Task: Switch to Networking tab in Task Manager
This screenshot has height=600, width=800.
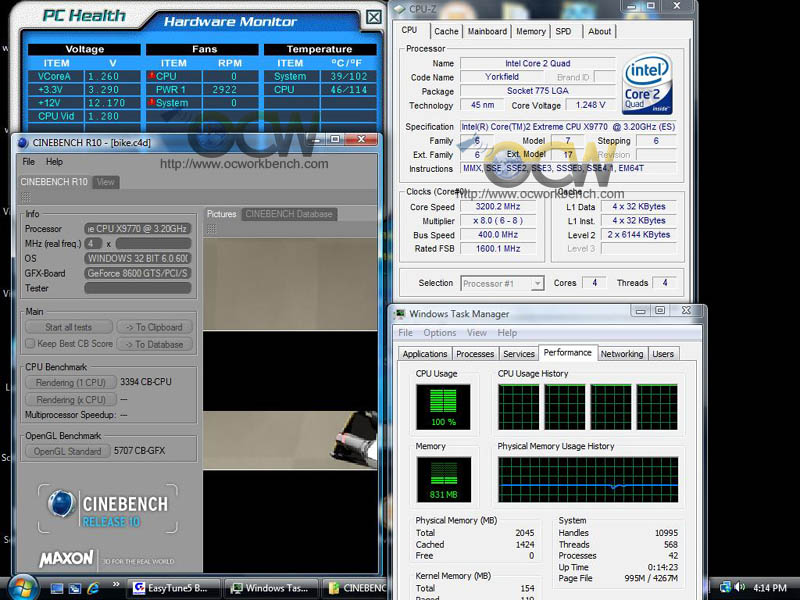Action: click(621, 354)
